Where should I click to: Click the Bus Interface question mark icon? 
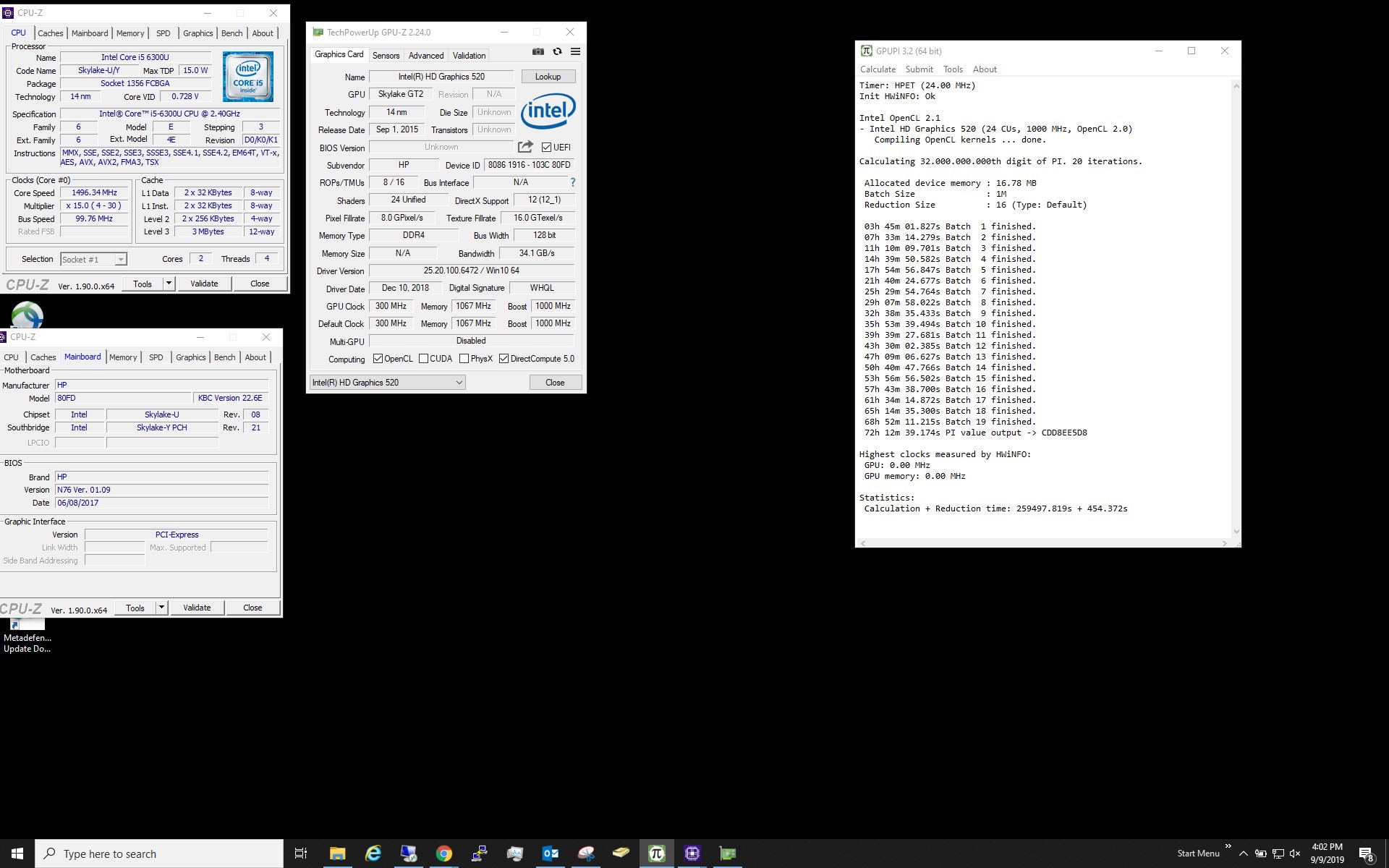pos(573,182)
